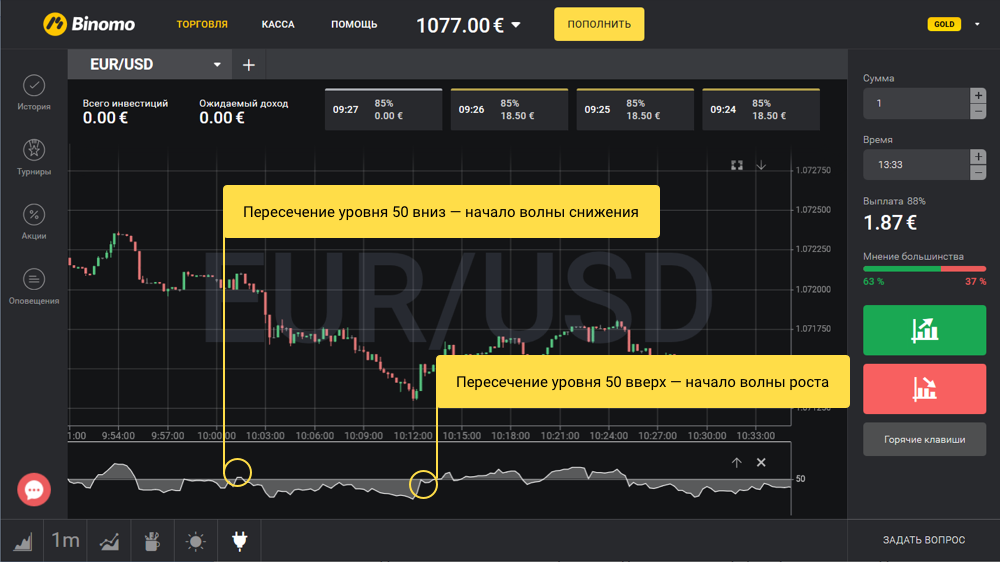The height and width of the screenshot is (562, 1000).
Task: Open the 1077.00 € balance dropdown
Action: tap(516, 25)
